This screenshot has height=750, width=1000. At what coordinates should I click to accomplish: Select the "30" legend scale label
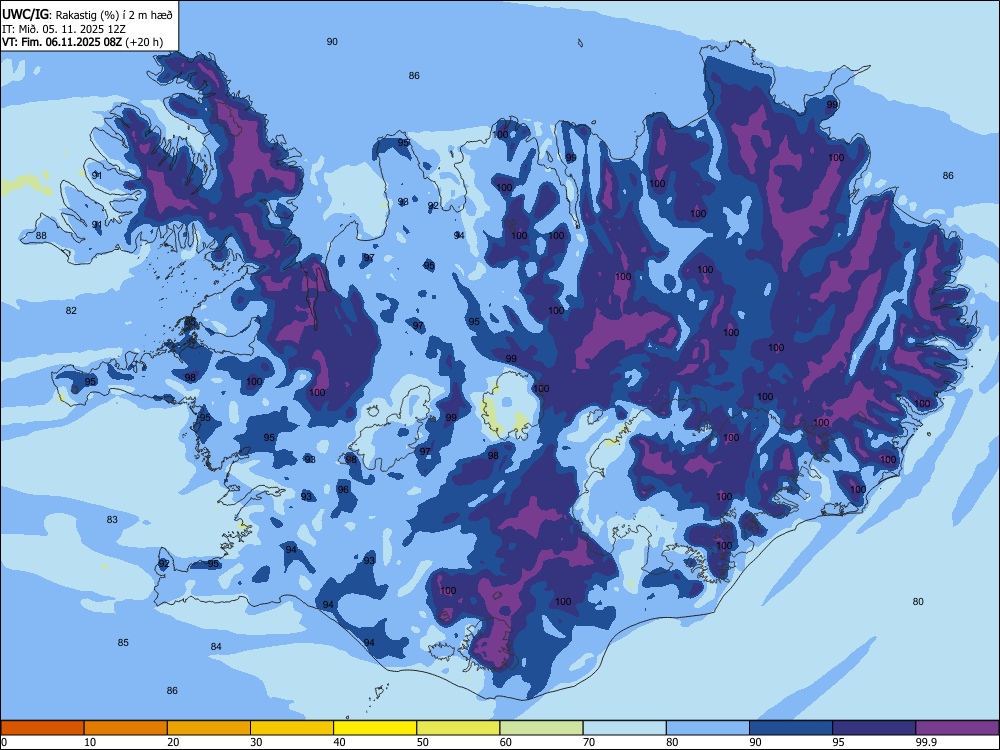(256, 742)
